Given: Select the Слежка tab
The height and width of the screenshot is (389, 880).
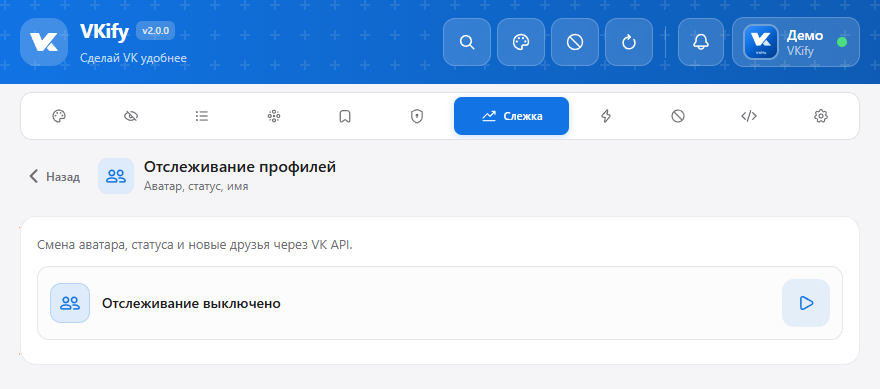Looking at the screenshot, I should 511,116.
